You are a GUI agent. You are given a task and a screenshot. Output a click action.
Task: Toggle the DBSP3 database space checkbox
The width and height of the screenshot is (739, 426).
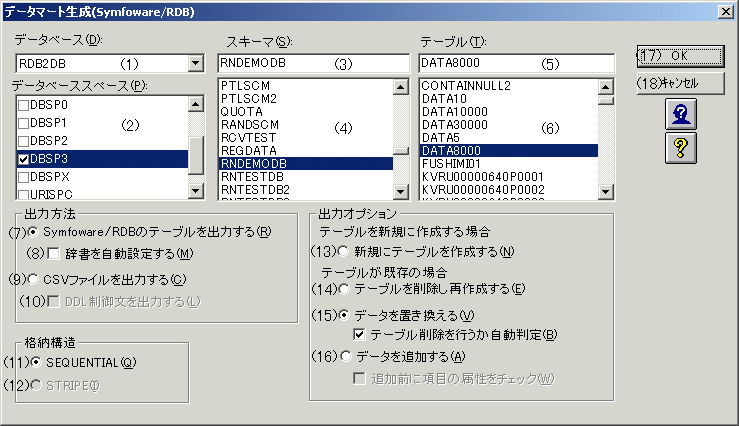tap(24, 158)
